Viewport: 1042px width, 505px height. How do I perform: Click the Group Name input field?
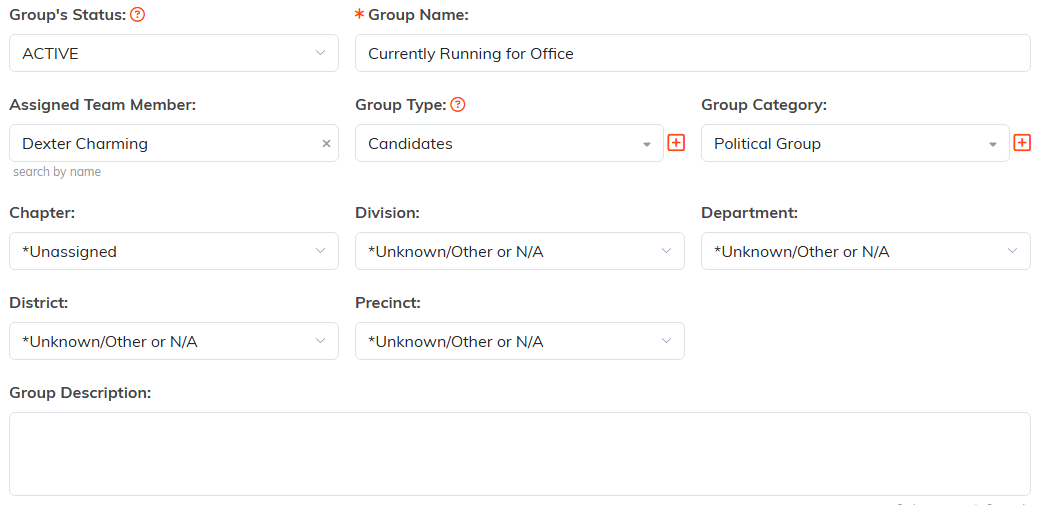(693, 53)
